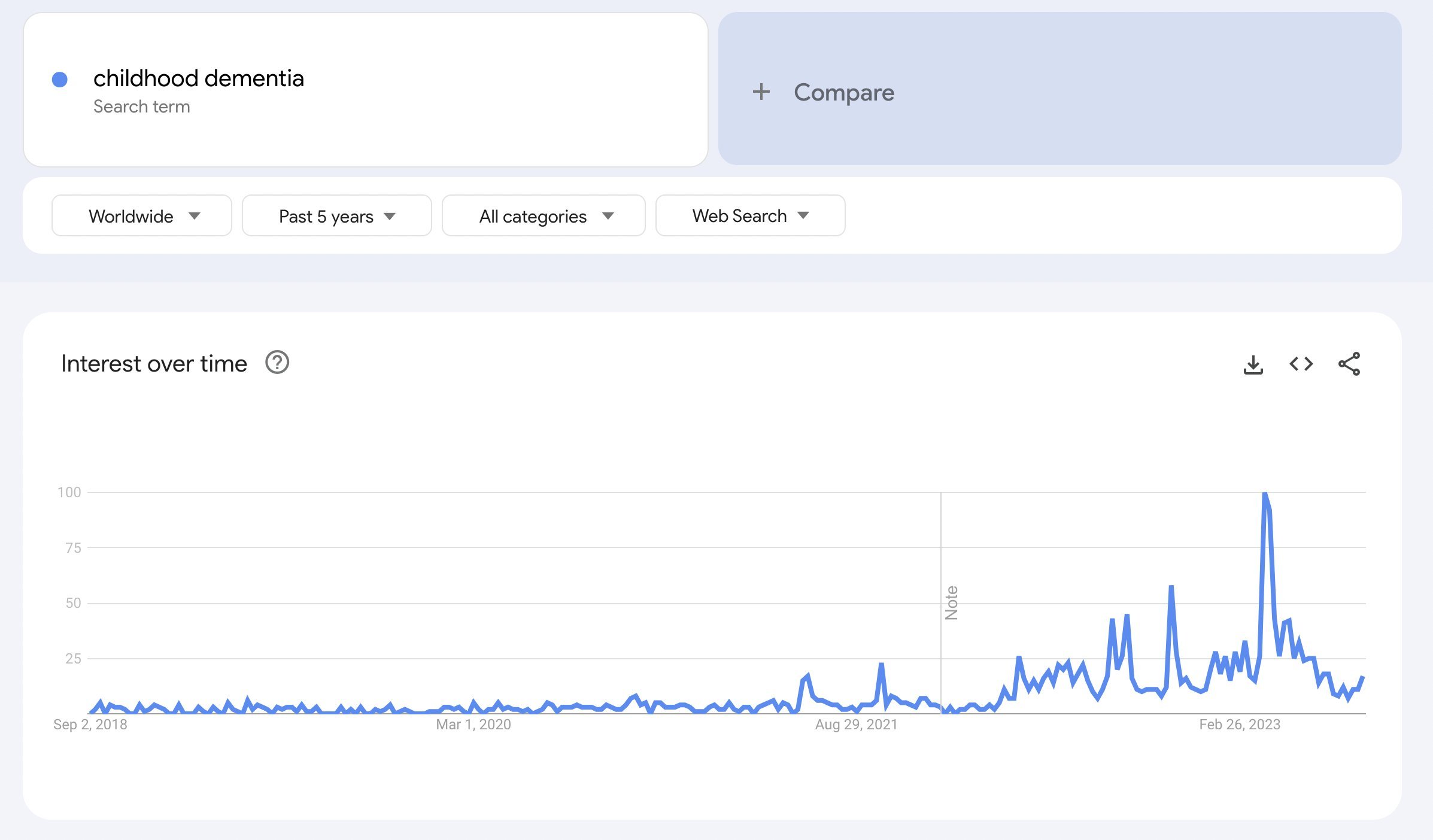Expand the Web Search type dropdown
The height and width of the screenshot is (840, 1433).
[x=750, y=216]
